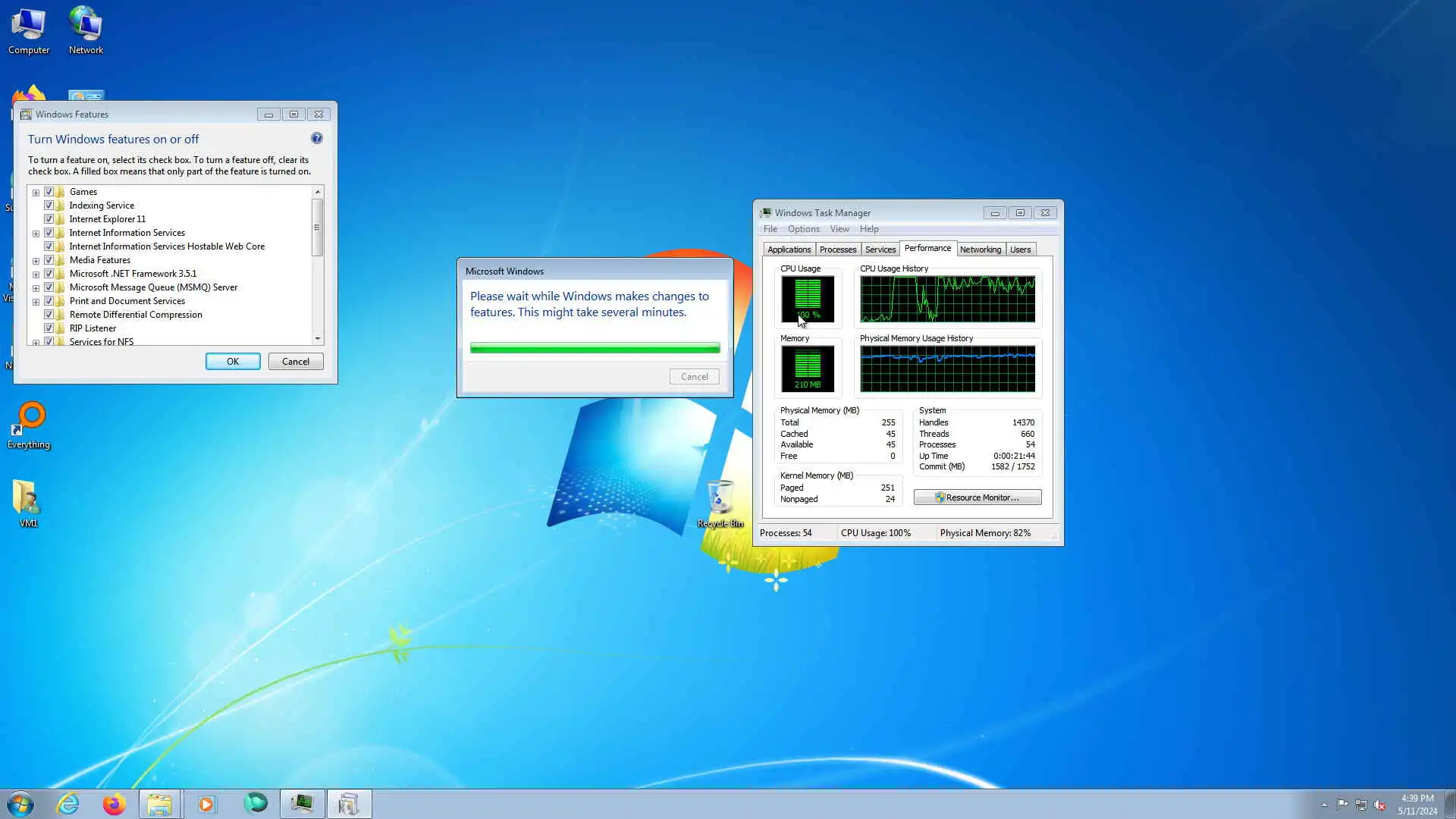Launch Firefox from the taskbar
1456x819 pixels.
click(114, 804)
